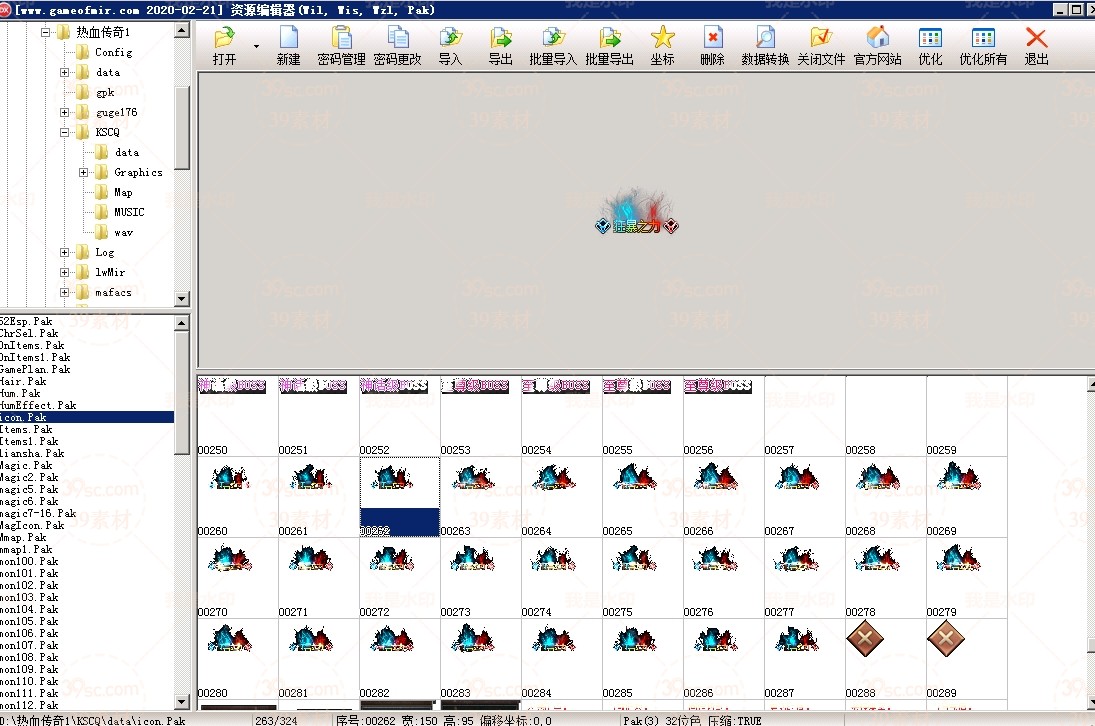The image size is (1095, 726).
Task: Click file list scrollbar up arrow
Action: click(x=182, y=323)
